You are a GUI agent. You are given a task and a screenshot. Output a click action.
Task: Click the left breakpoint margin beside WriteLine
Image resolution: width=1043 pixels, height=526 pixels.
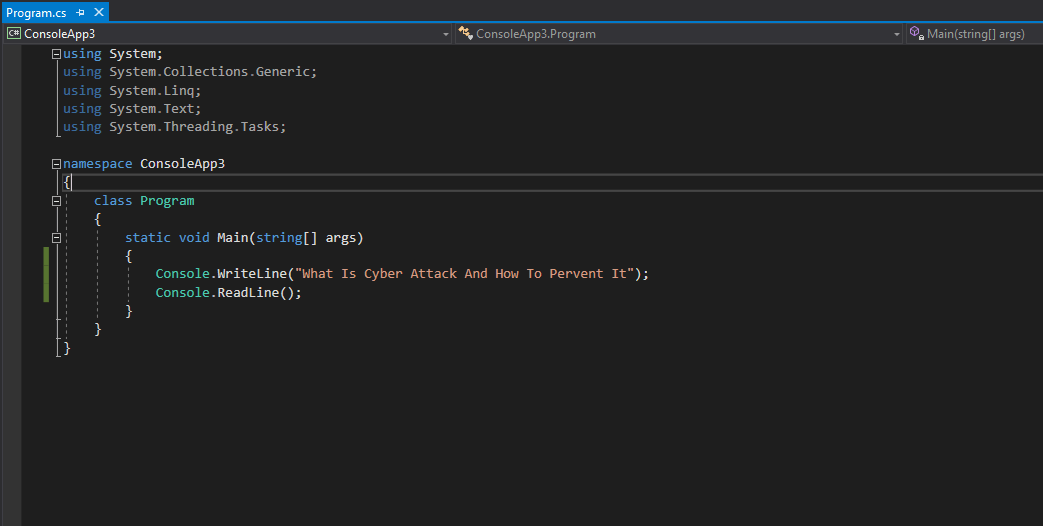click(11, 274)
